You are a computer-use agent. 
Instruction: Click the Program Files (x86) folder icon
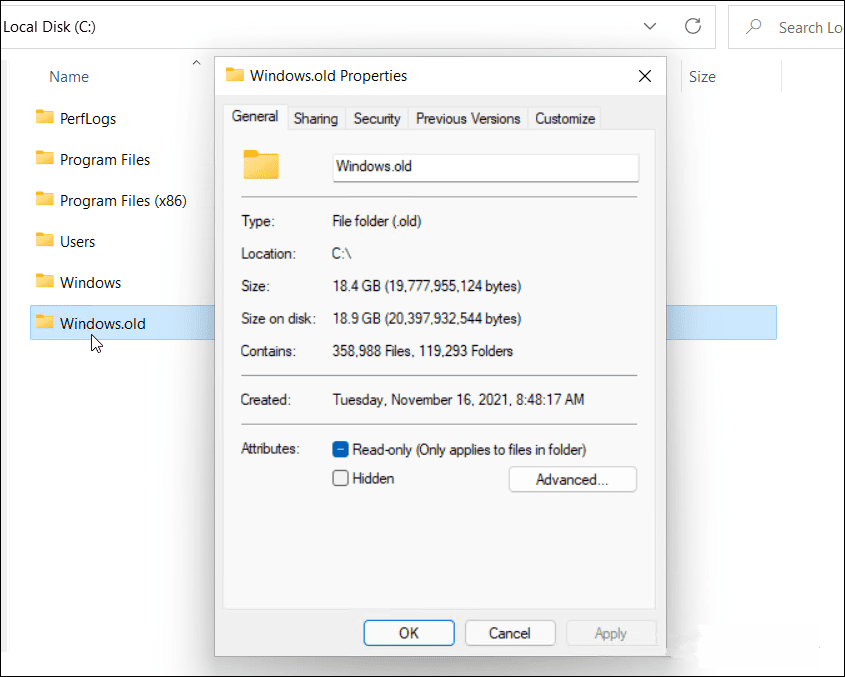click(x=45, y=199)
